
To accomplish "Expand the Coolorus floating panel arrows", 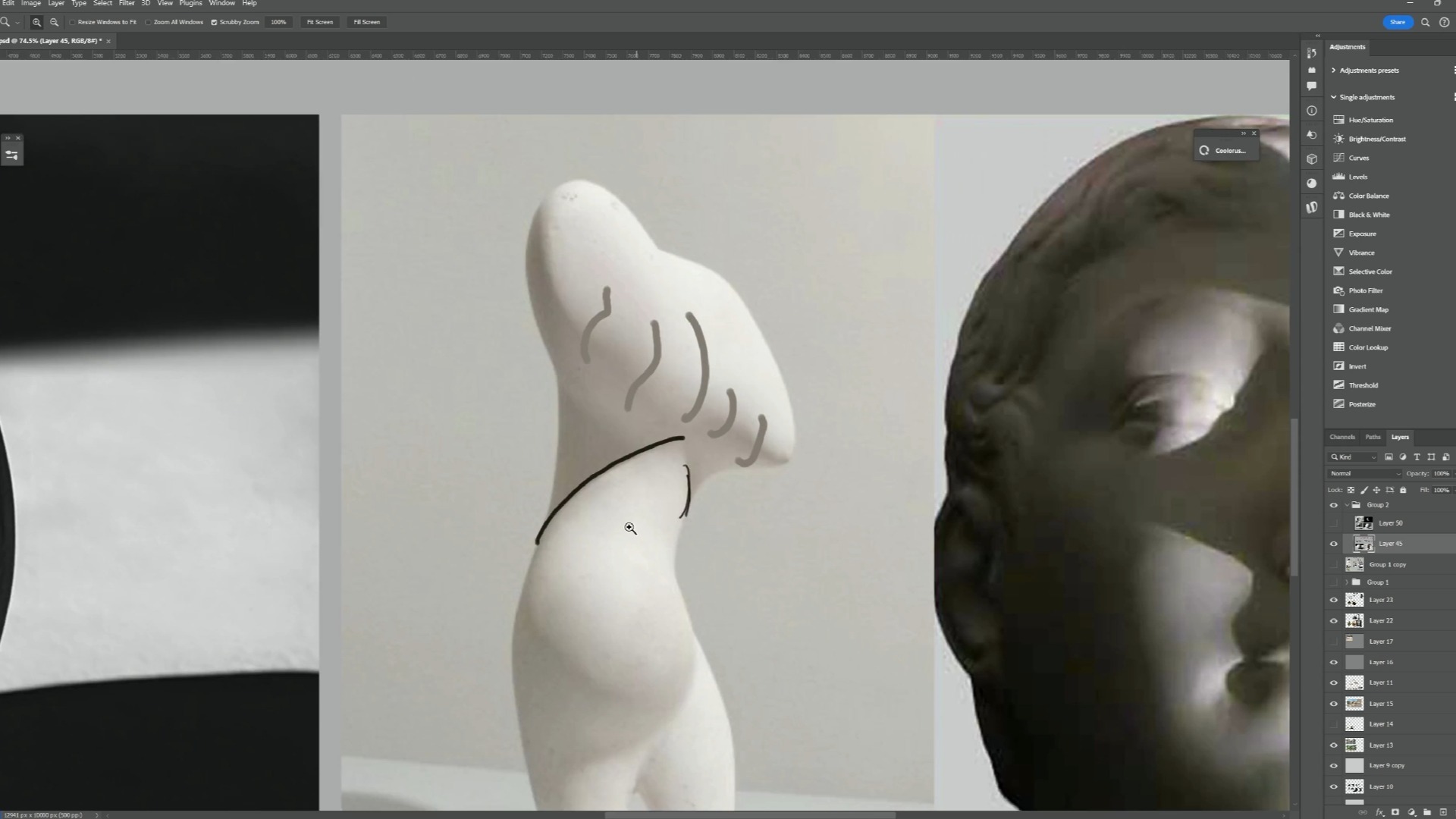I will coord(1244,133).
